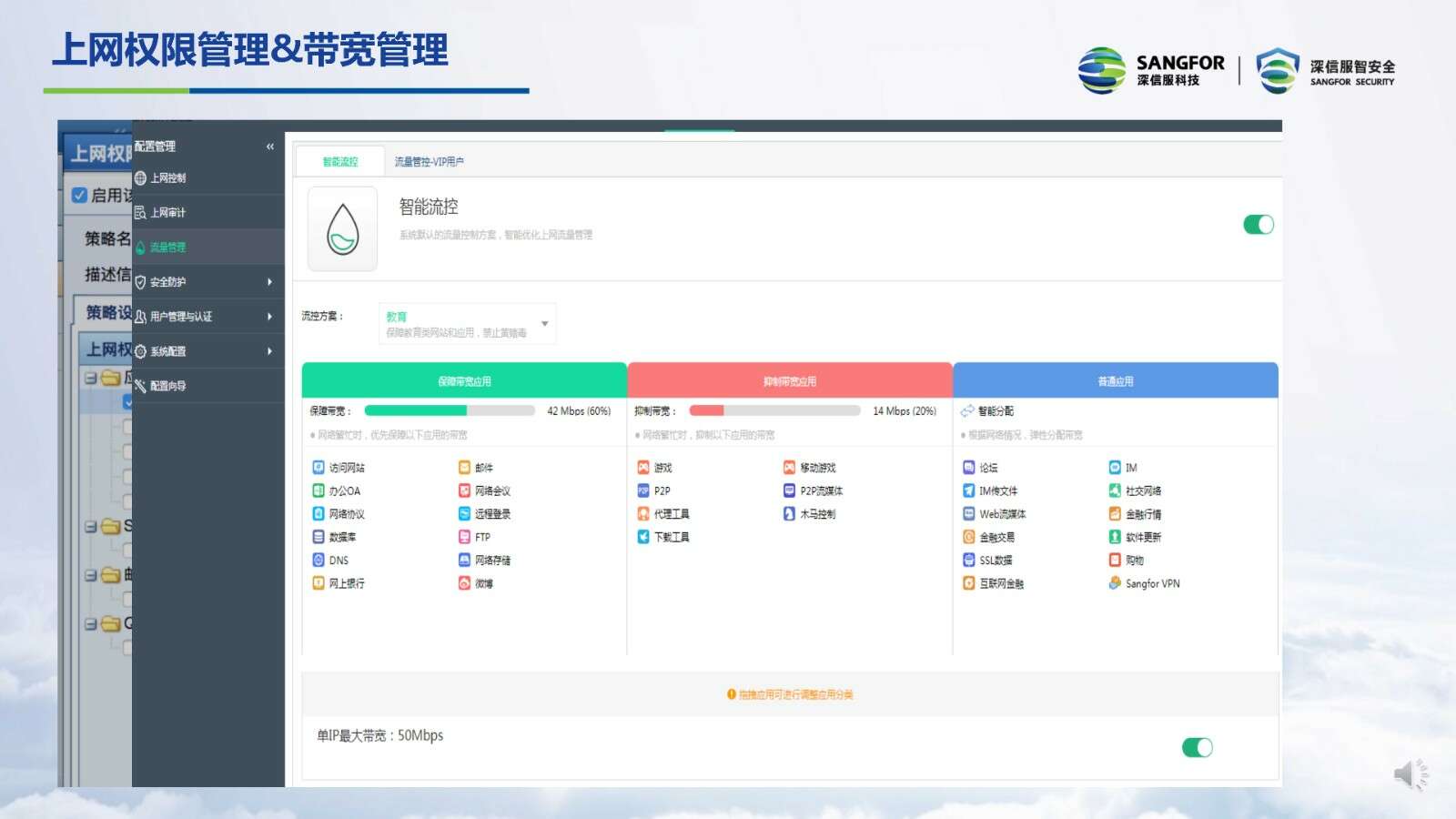Viewport: 1456px width, 819px height.
Task: Click the 拖拽应用可进行调整应用分类 hint
Action: pyautogui.click(x=790, y=694)
